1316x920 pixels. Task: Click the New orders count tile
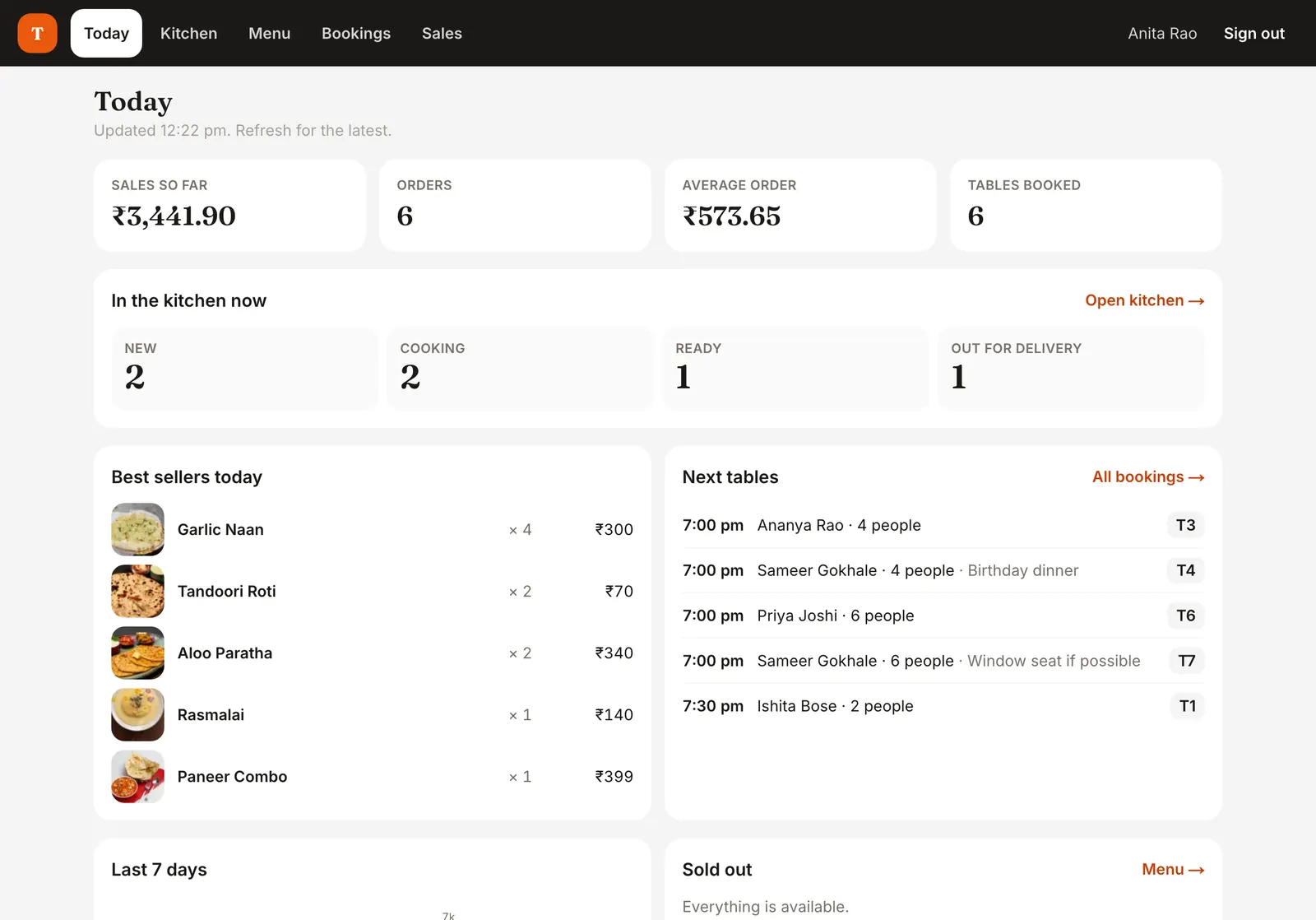click(x=244, y=368)
